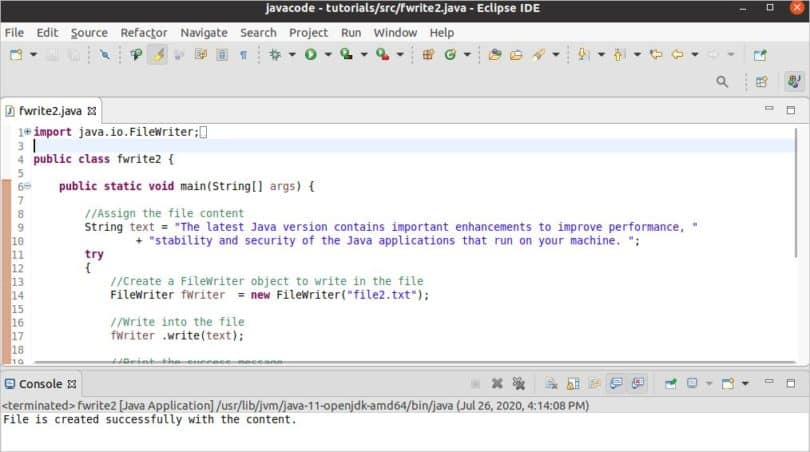Click the Open Type search icon

pos(136,54)
